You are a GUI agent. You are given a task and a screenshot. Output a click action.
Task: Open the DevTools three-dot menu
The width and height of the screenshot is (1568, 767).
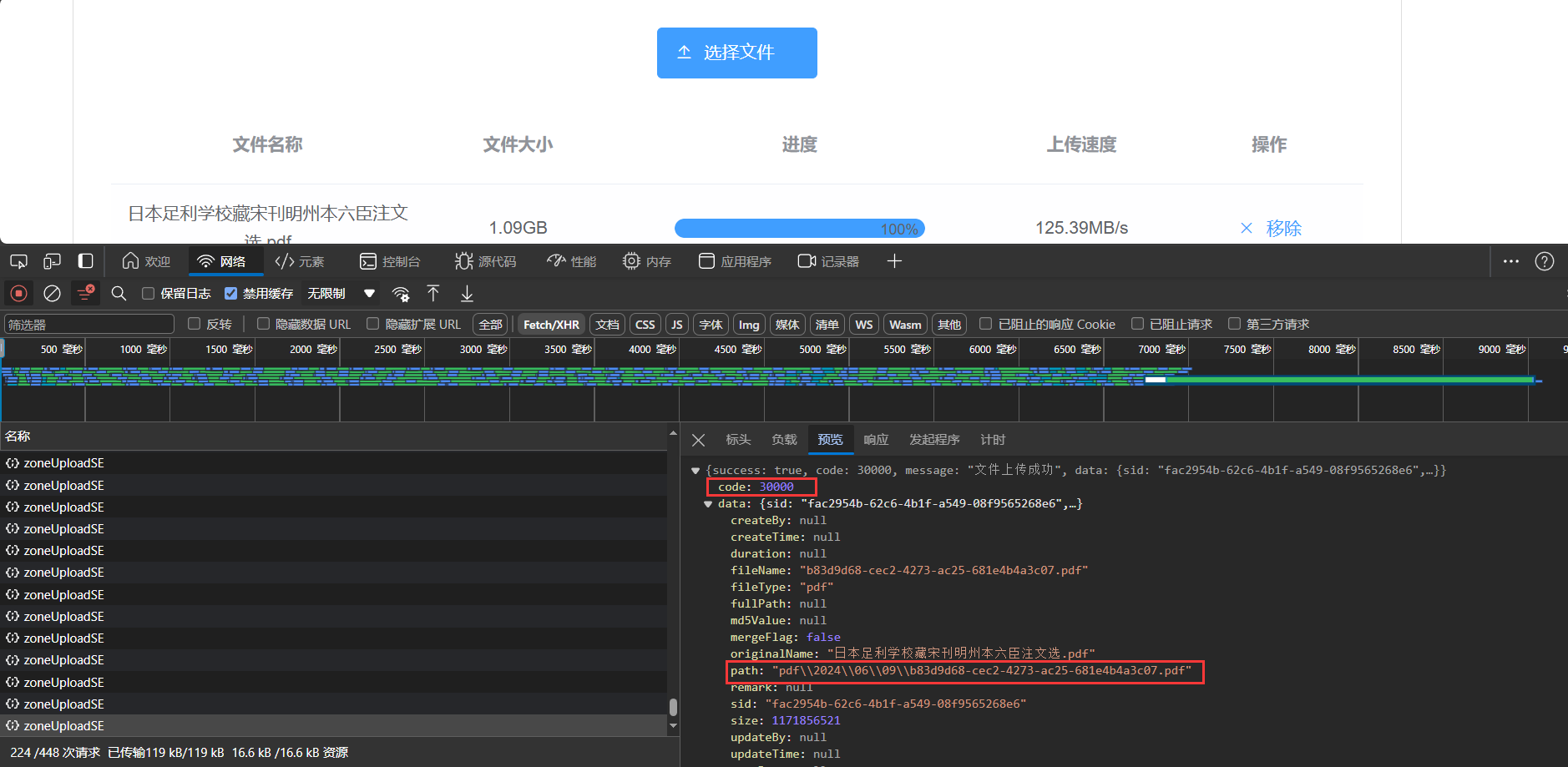pyautogui.click(x=1511, y=261)
